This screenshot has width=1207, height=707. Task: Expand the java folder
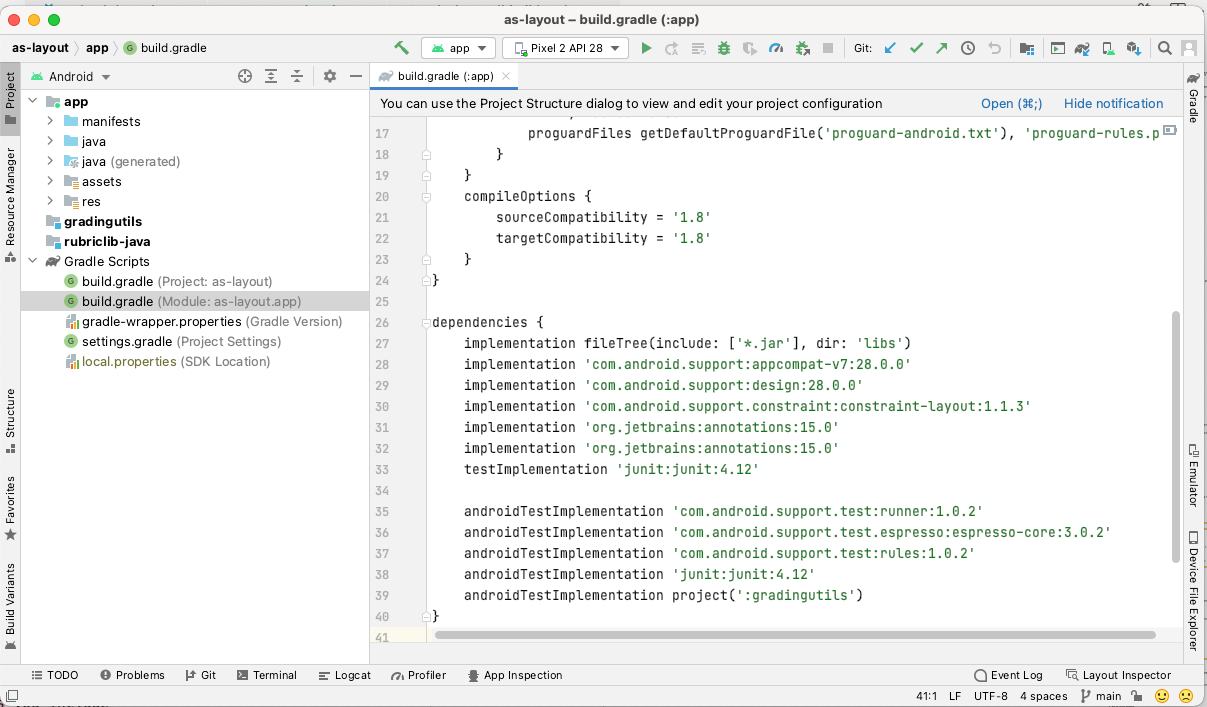point(51,141)
